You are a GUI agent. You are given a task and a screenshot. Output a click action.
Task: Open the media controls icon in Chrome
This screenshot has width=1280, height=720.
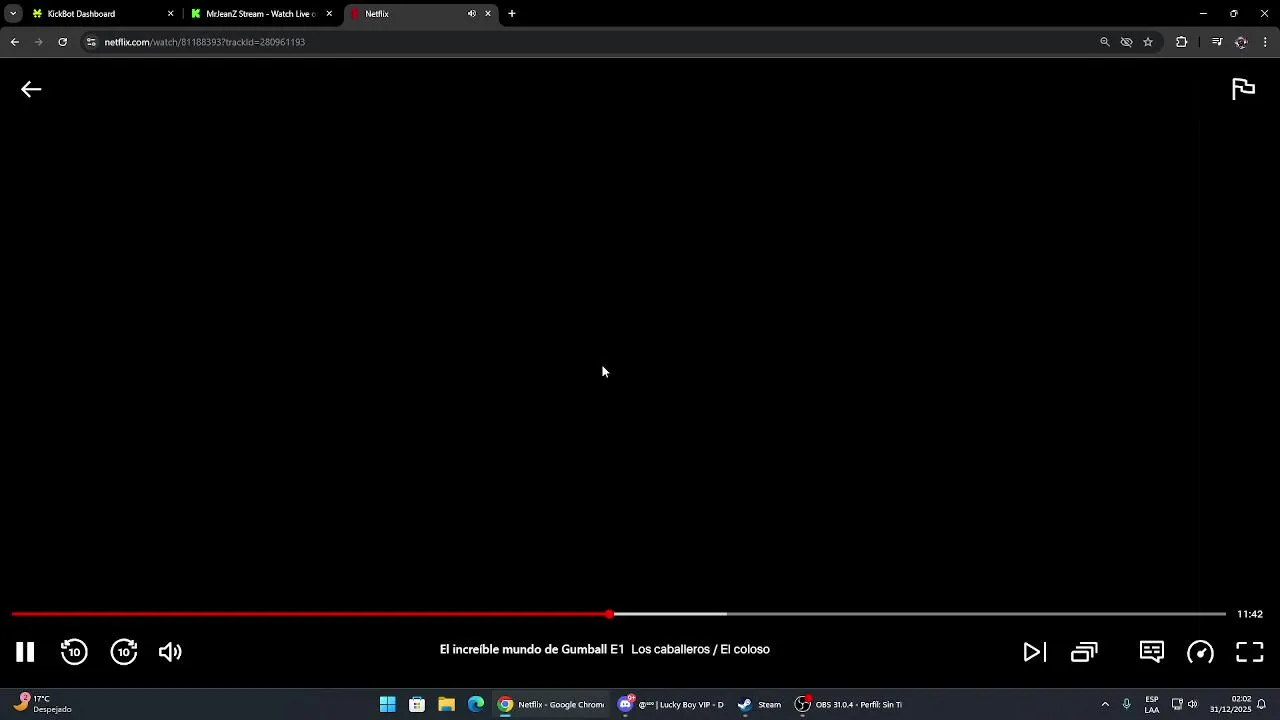click(1217, 42)
